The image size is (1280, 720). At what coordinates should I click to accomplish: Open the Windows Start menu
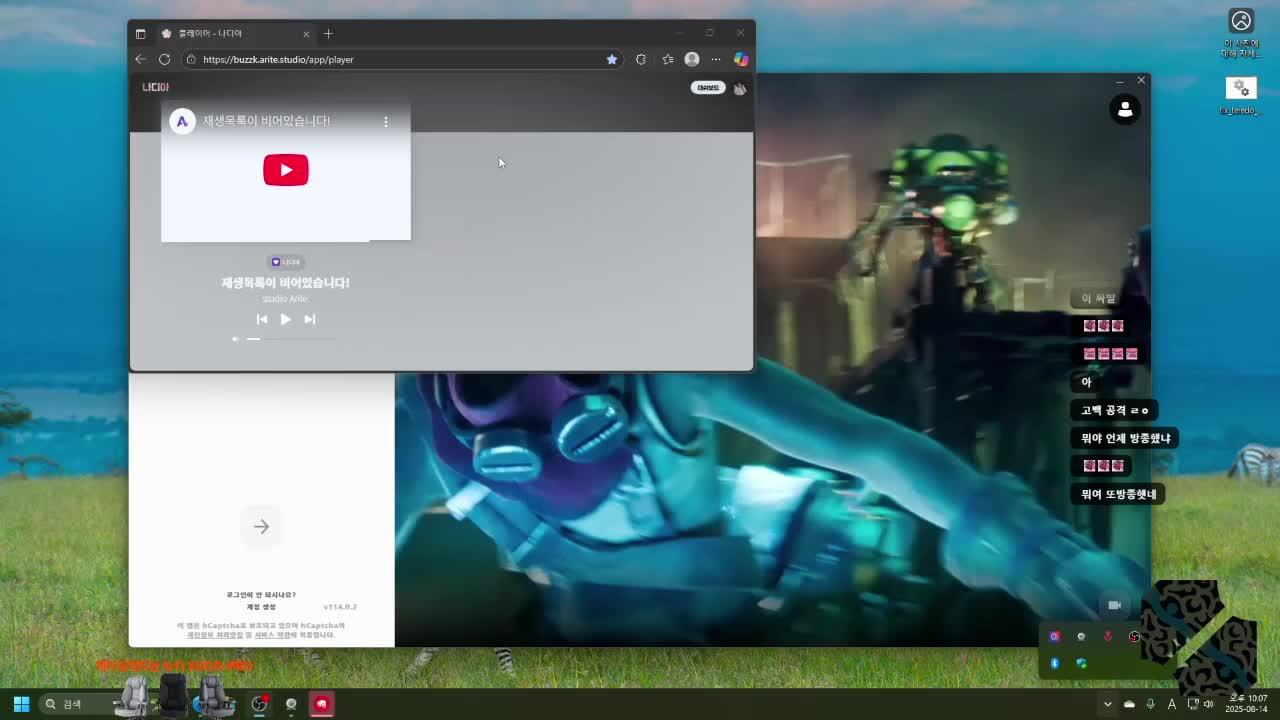pos(21,704)
